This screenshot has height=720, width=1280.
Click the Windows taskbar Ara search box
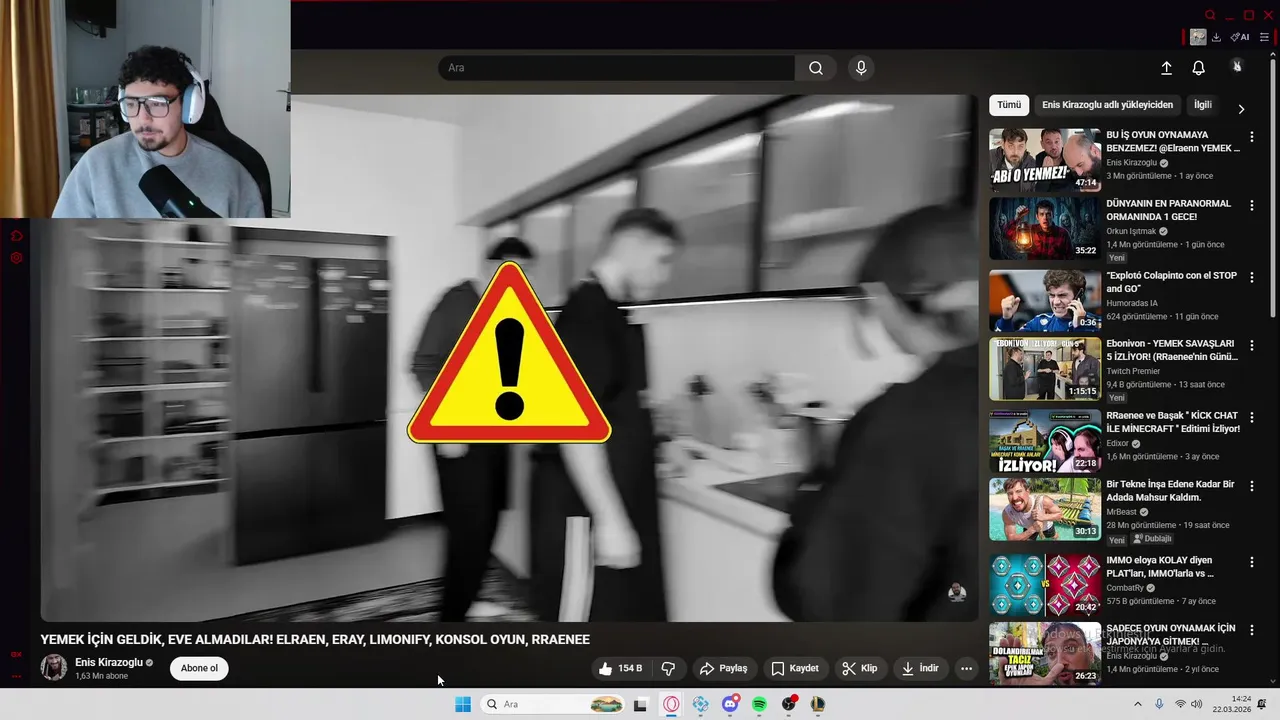coord(552,704)
